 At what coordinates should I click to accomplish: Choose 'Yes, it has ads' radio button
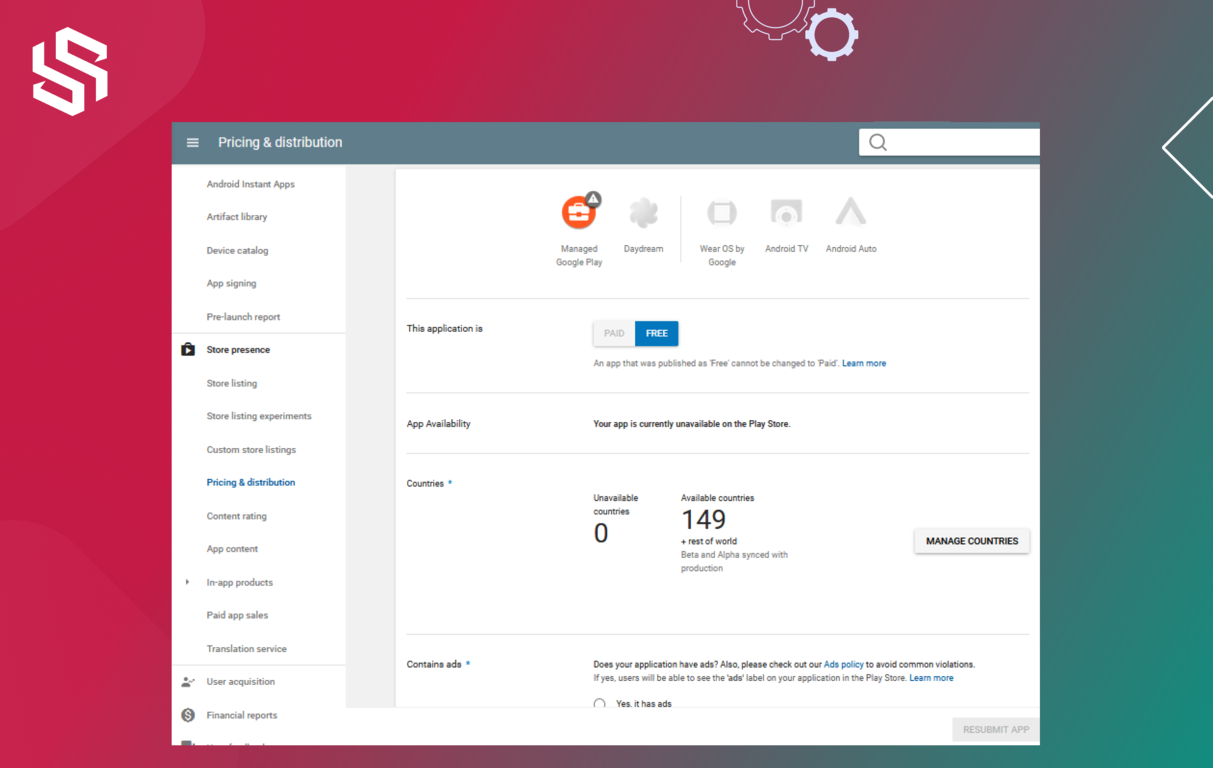[x=600, y=704]
